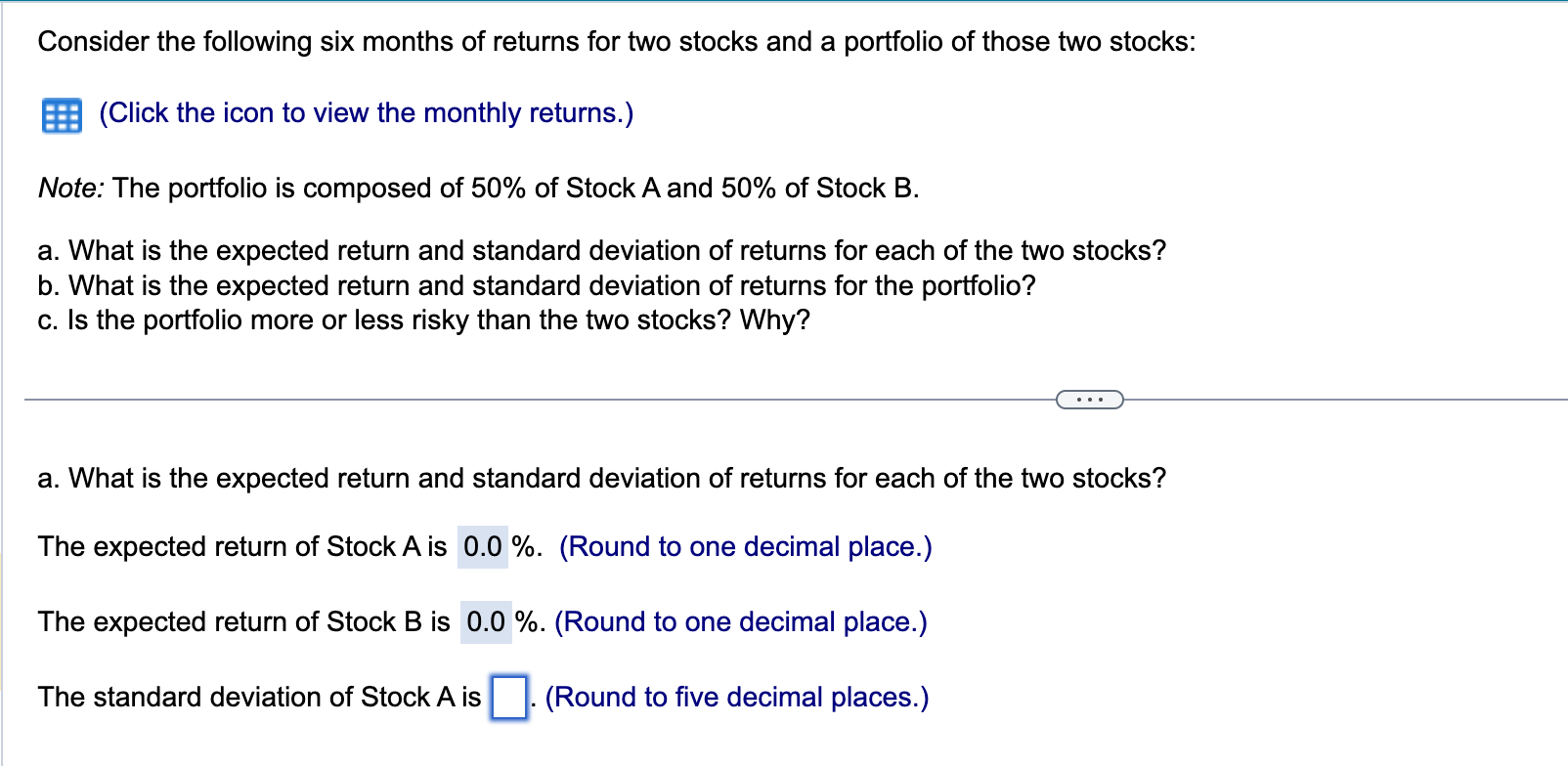Click the Stock B expected return 0.0 field

[486, 621]
